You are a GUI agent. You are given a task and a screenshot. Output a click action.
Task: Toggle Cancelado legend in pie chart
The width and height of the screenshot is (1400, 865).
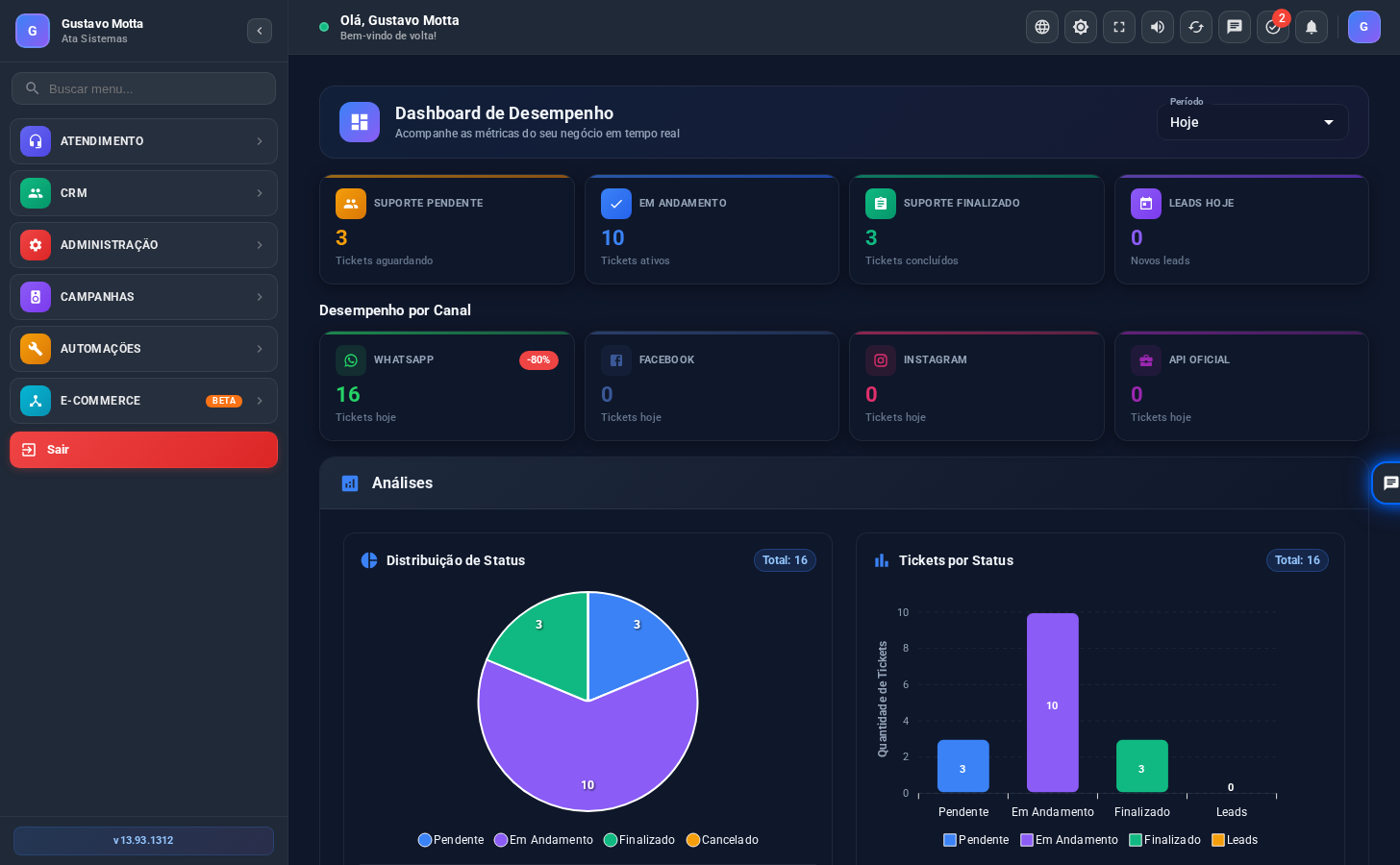[x=722, y=840]
